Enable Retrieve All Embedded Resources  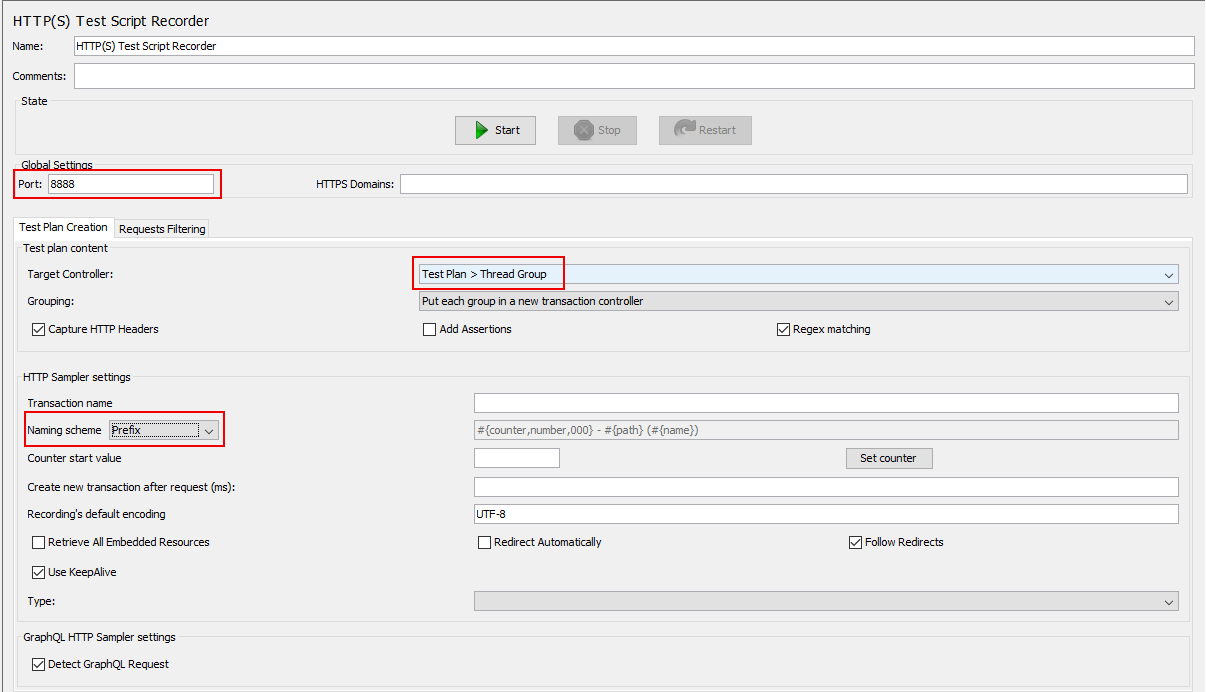coord(39,542)
